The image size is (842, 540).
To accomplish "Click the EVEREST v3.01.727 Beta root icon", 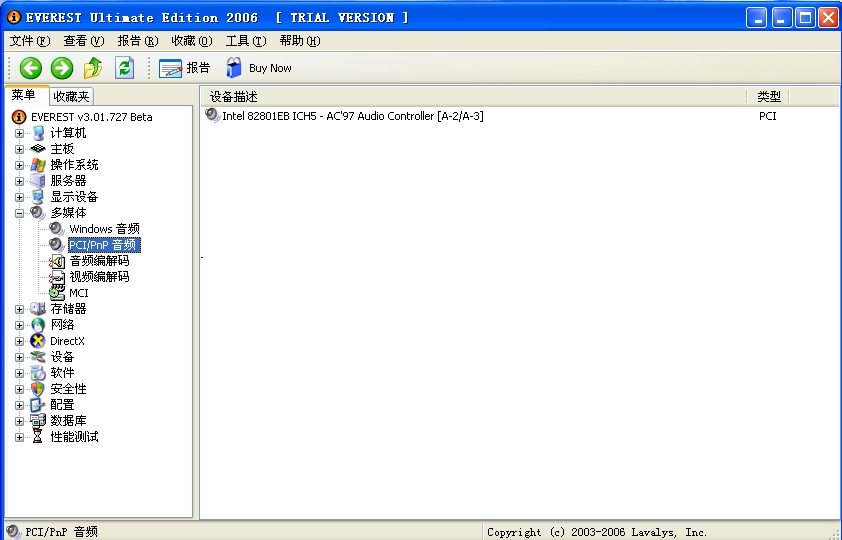I will click(19, 116).
